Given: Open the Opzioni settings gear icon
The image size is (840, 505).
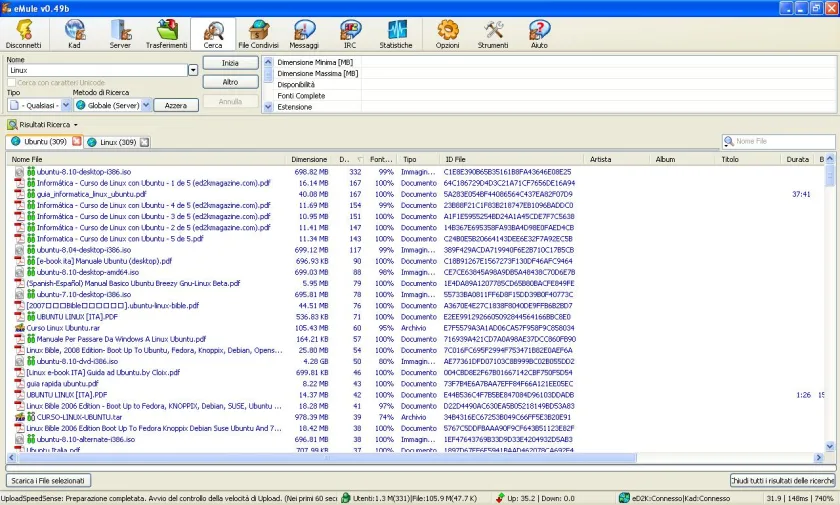Looking at the screenshot, I should pos(447,34).
